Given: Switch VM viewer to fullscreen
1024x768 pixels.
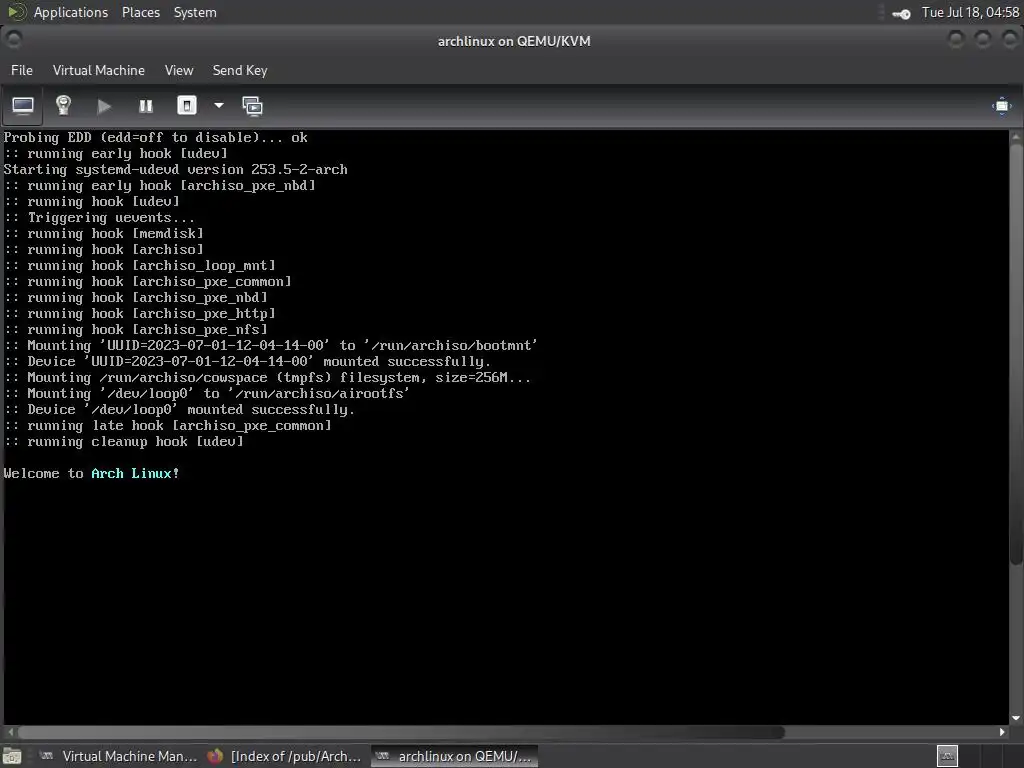Looking at the screenshot, I should (1001, 106).
